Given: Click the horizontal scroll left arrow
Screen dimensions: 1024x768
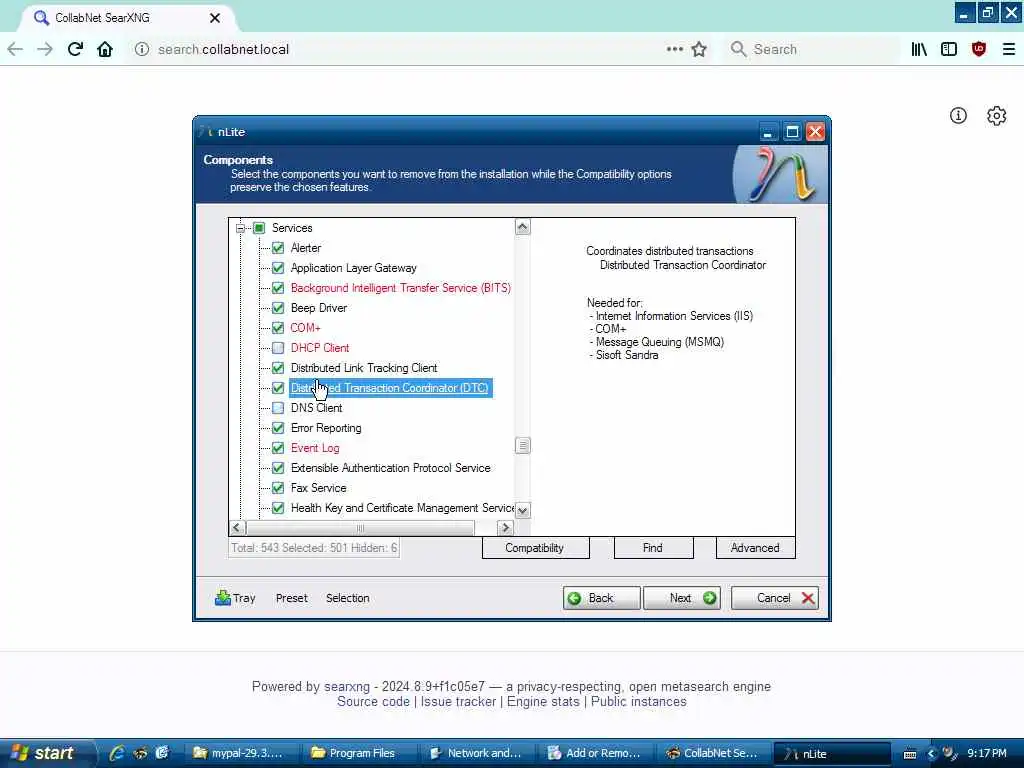Looking at the screenshot, I should (x=237, y=527).
